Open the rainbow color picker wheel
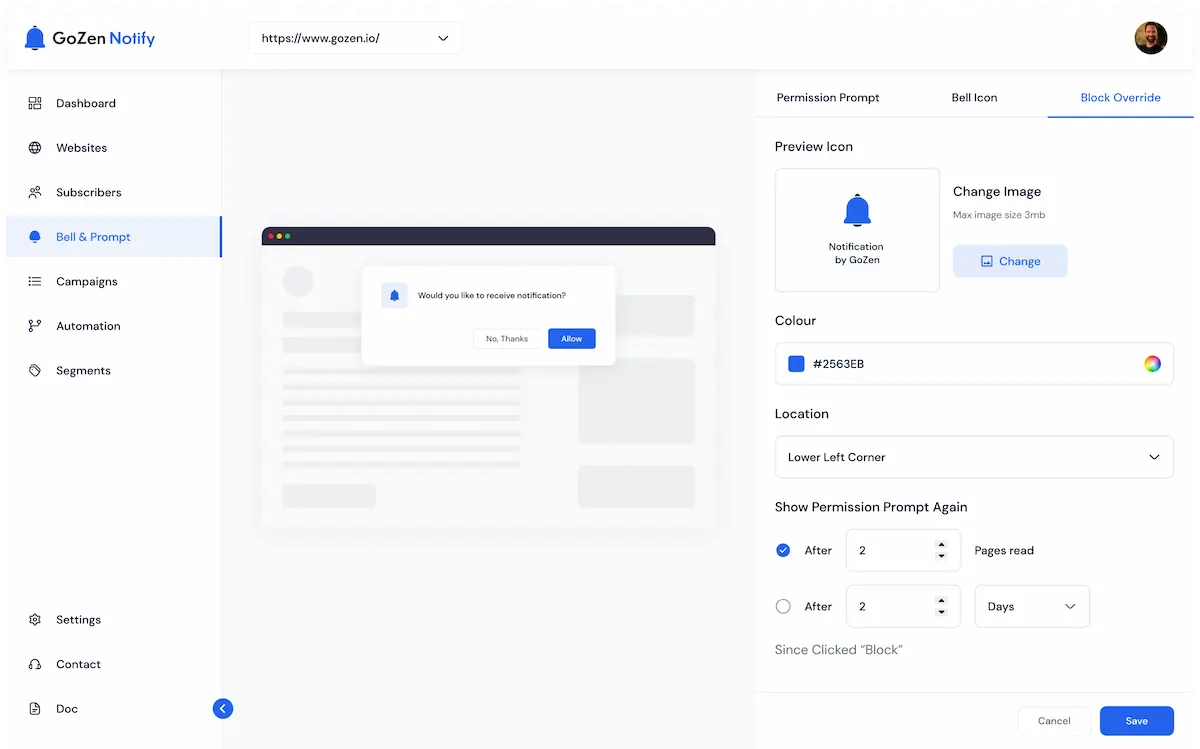 pos(1152,364)
